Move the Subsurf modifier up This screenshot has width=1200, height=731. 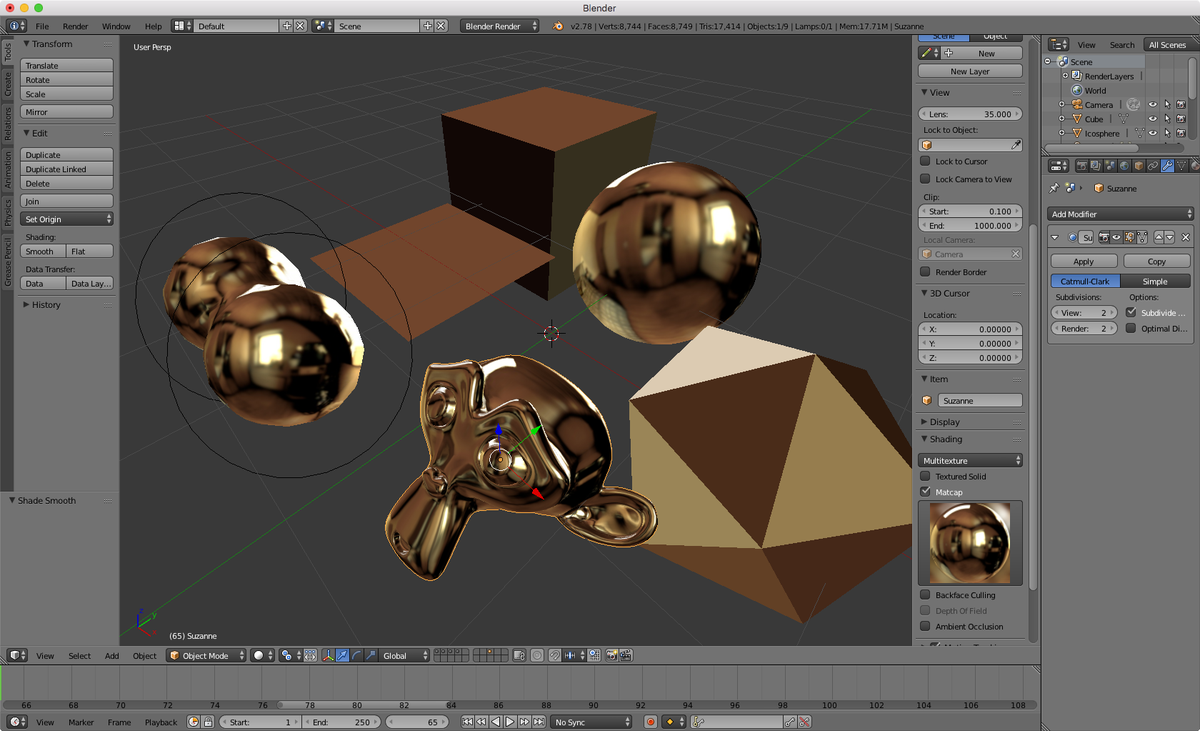[1159, 237]
